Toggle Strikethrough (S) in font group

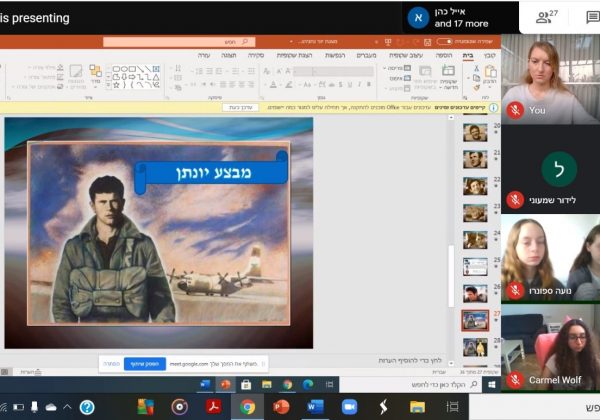coord(341,84)
